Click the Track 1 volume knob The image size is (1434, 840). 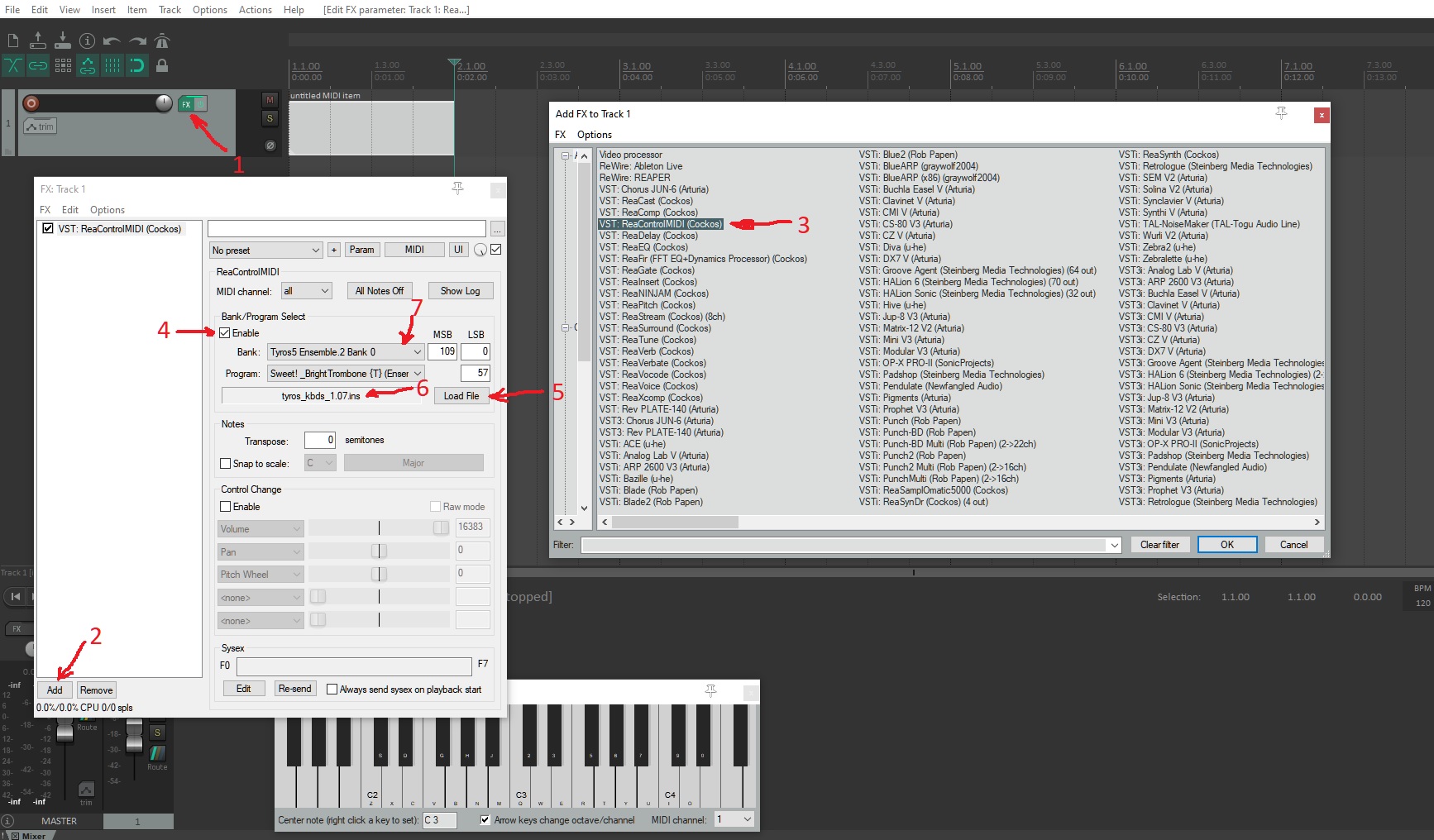click(x=164, y=103)
